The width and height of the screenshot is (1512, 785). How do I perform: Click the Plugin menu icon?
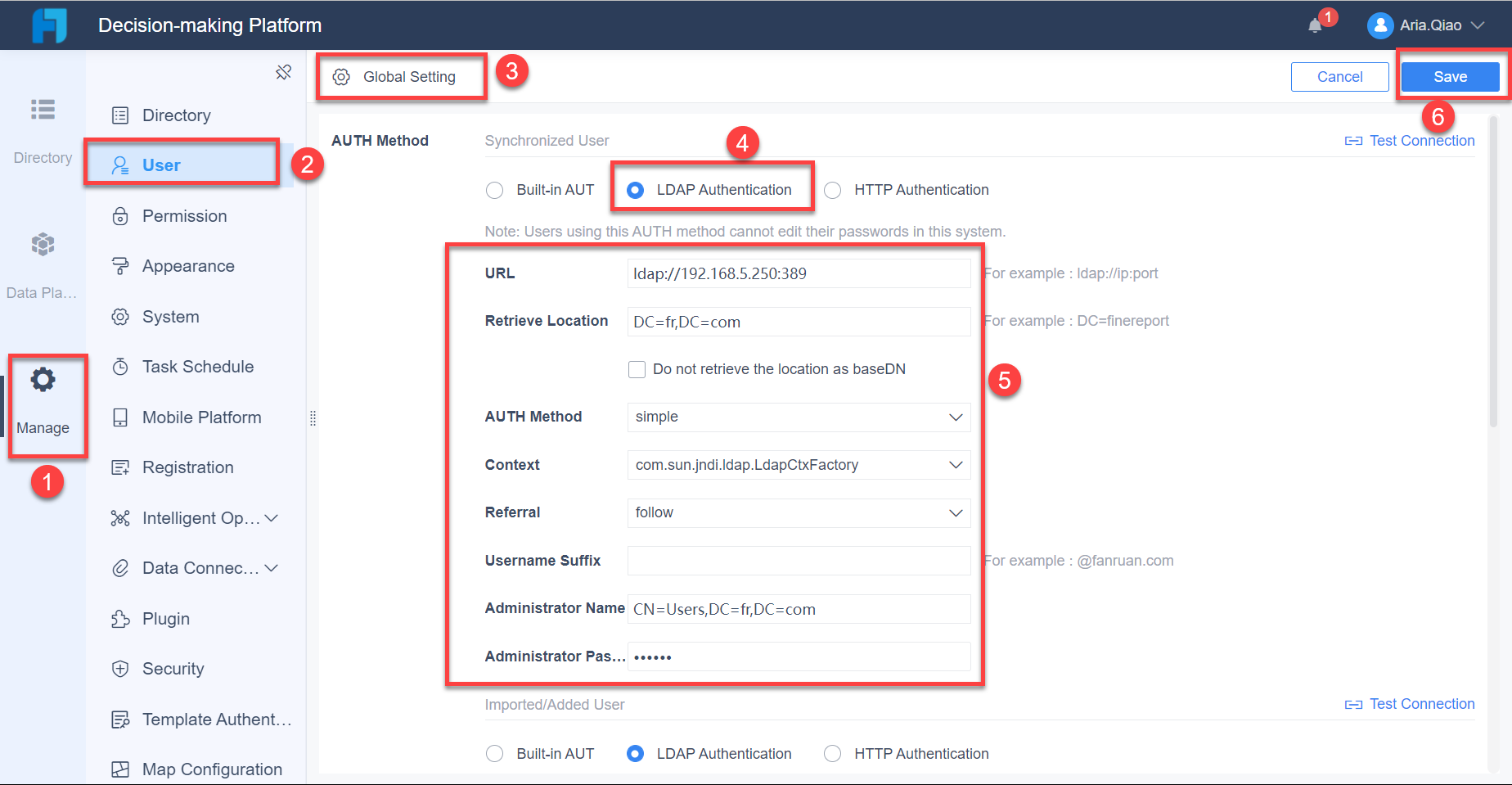tap(120, 618)
